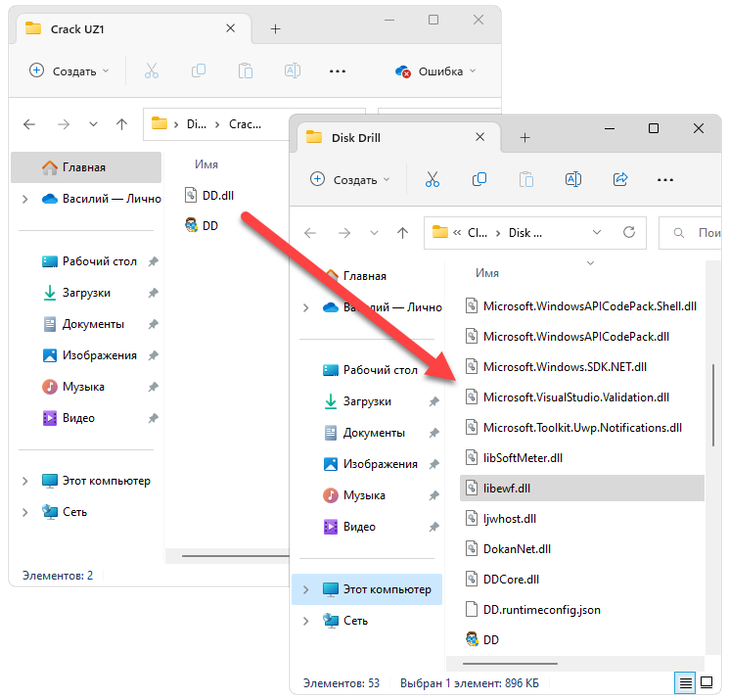Viewport: 729px width, 700px height.
Task: Close the Disk Drill tab
Action: coord(480,137)
